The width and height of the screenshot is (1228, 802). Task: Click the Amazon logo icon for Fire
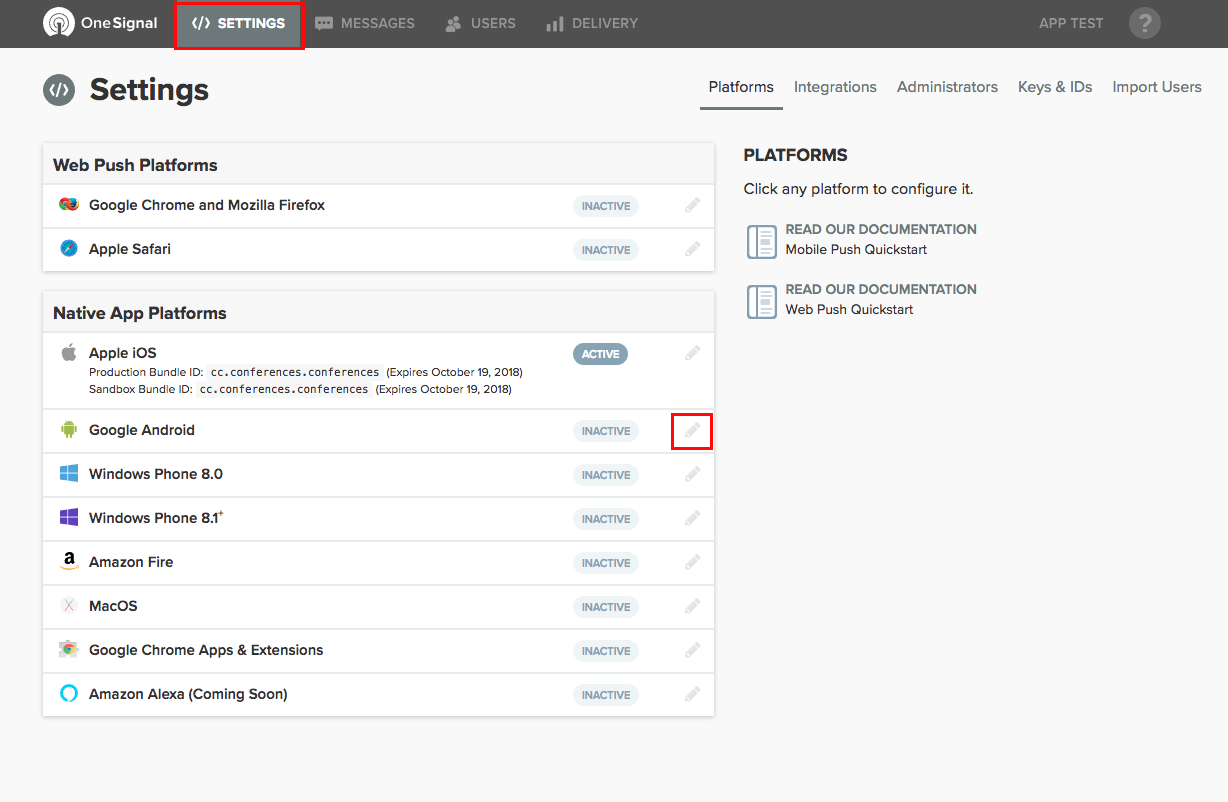click(69, 562)
